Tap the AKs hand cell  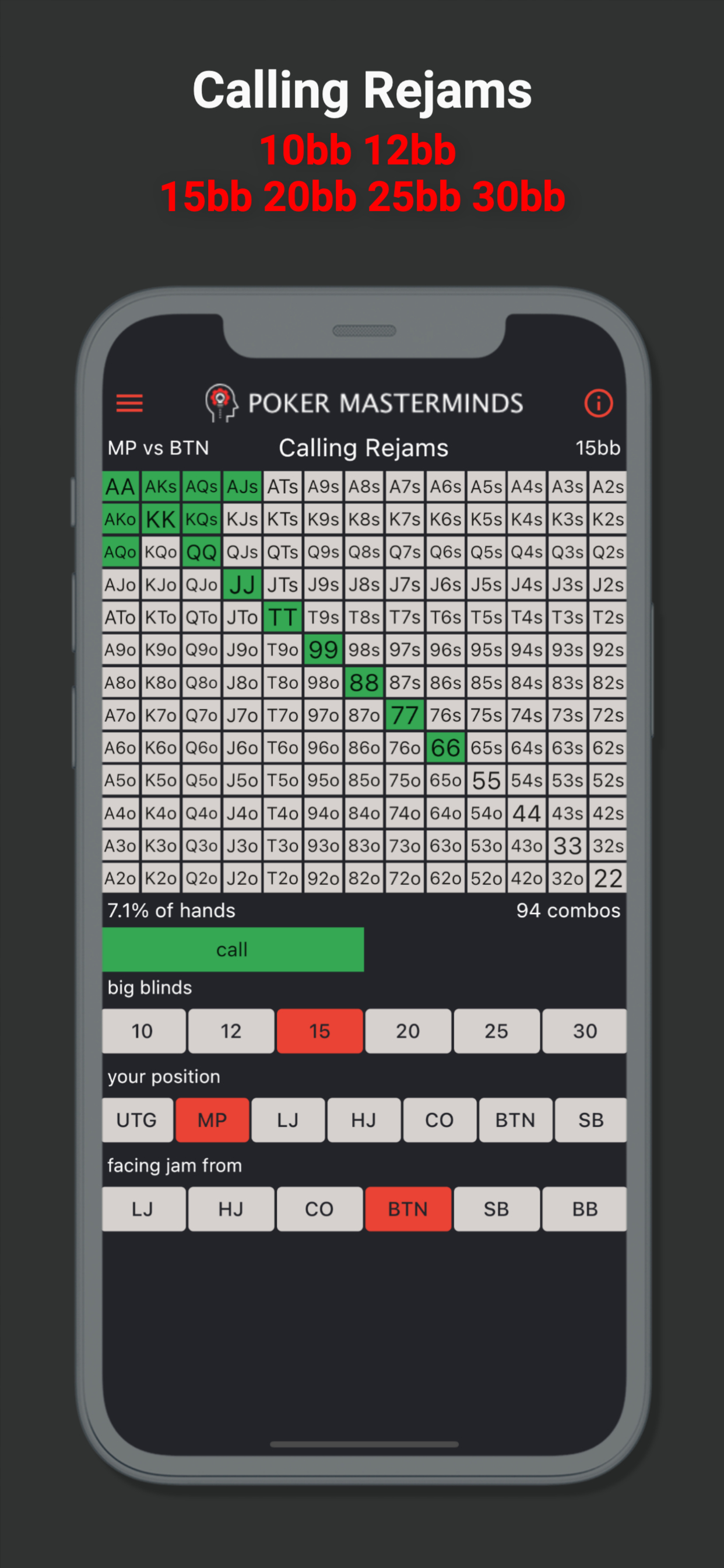161,487
